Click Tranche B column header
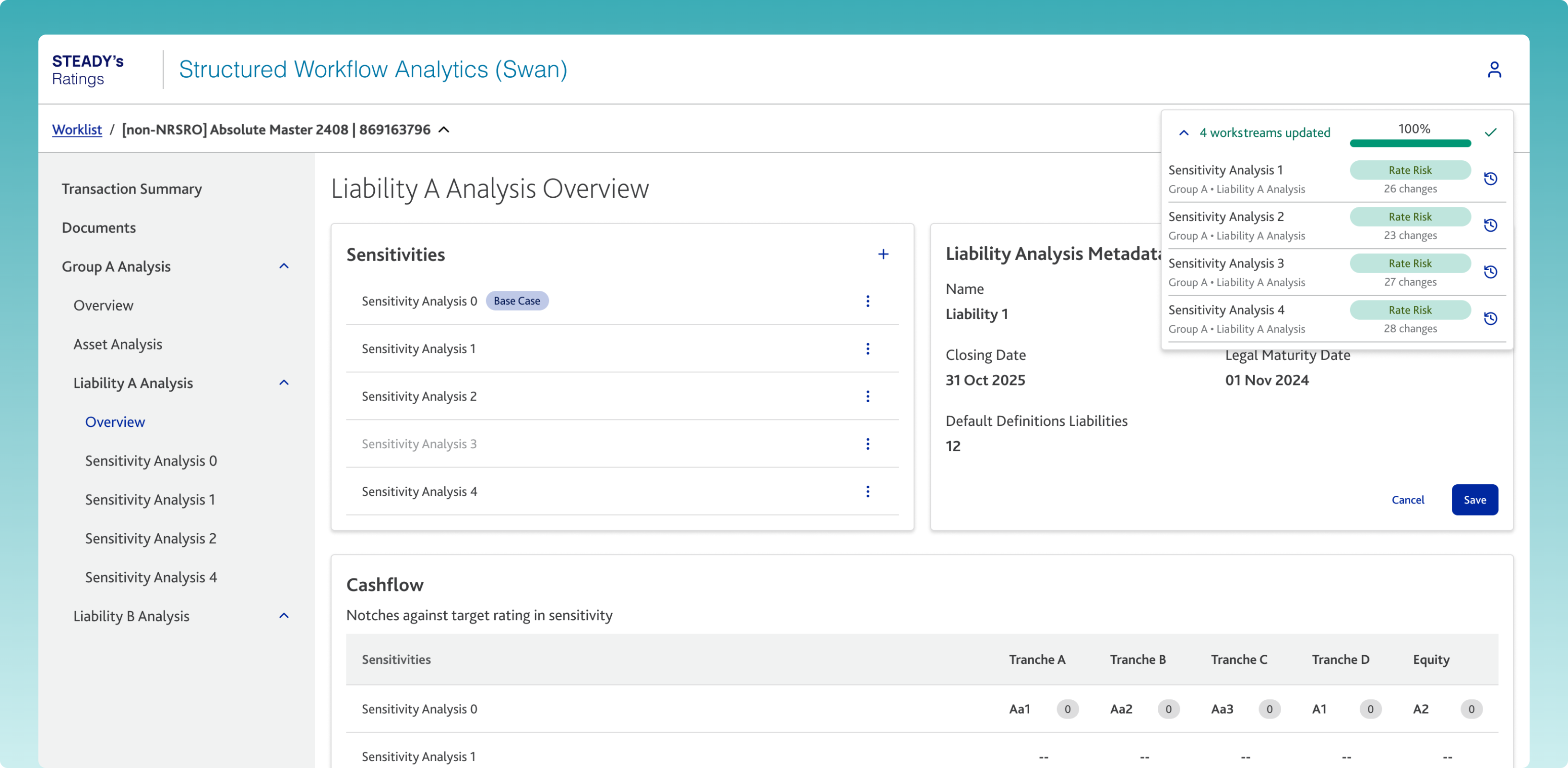 [1138, 659]
